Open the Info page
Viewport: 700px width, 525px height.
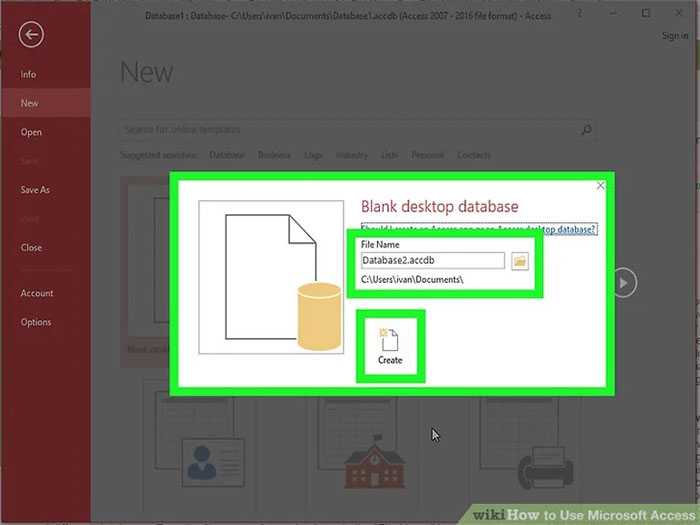click(28, 74)
